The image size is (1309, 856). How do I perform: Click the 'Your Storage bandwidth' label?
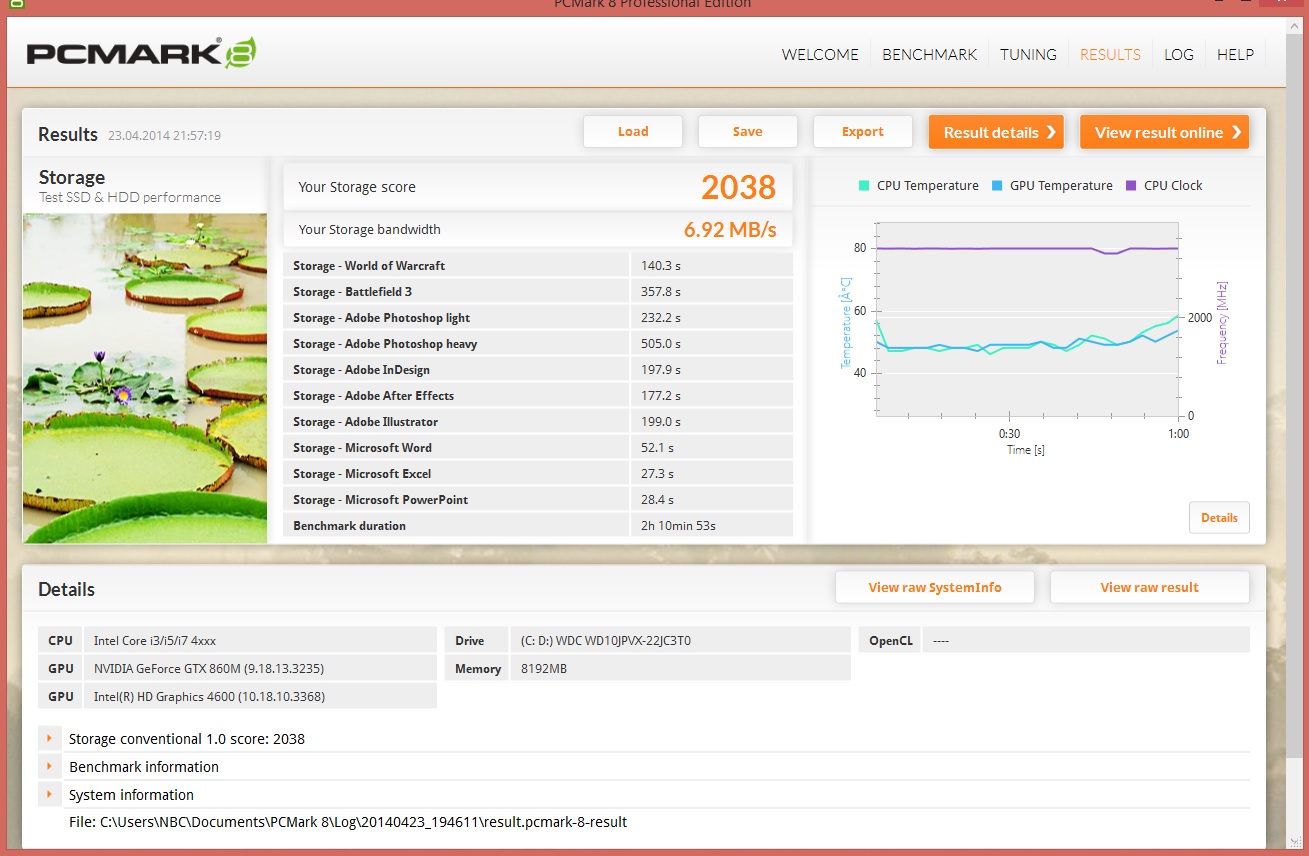coord(369,229)
